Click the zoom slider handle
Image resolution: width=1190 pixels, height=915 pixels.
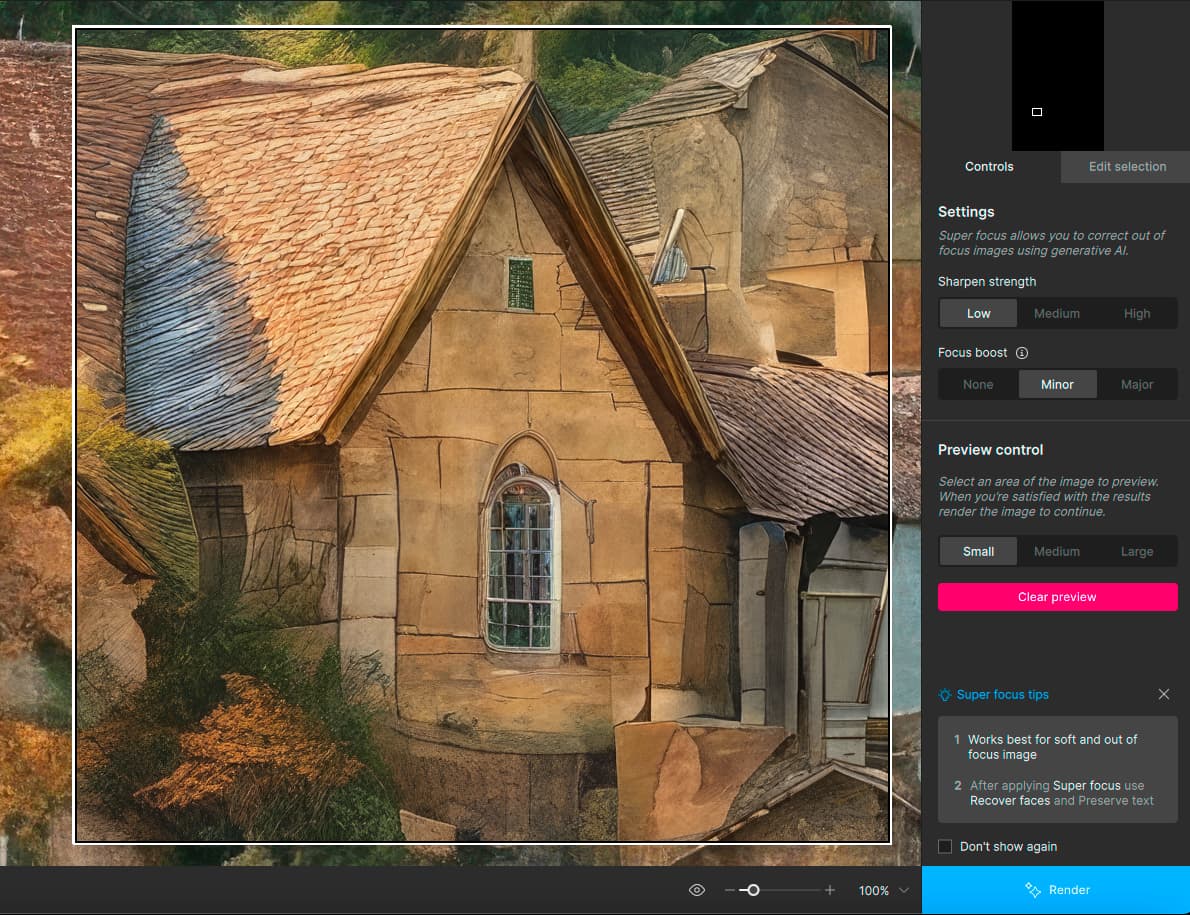(753, 890)
